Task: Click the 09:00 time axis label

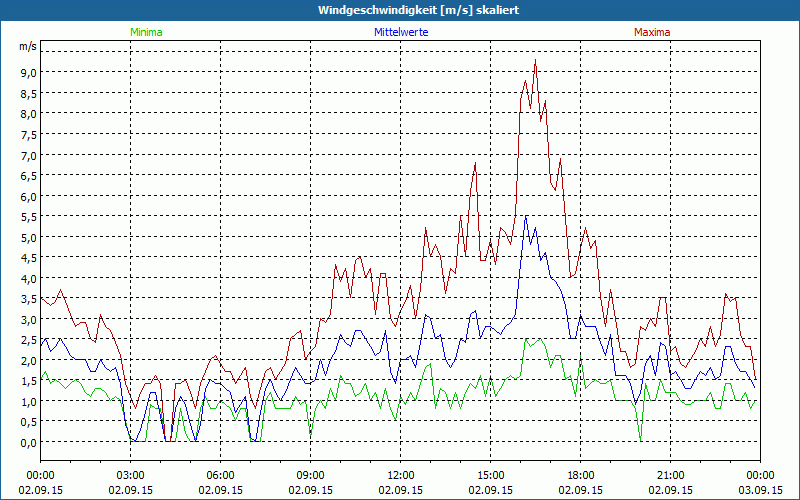Action: coord(311,476)
